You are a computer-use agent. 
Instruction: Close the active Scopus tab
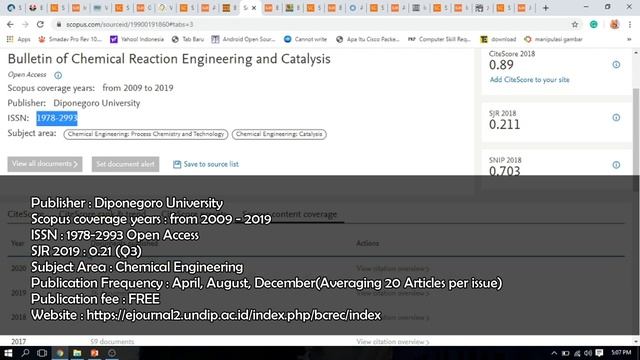pyautogui.click(x=254, y=8)
